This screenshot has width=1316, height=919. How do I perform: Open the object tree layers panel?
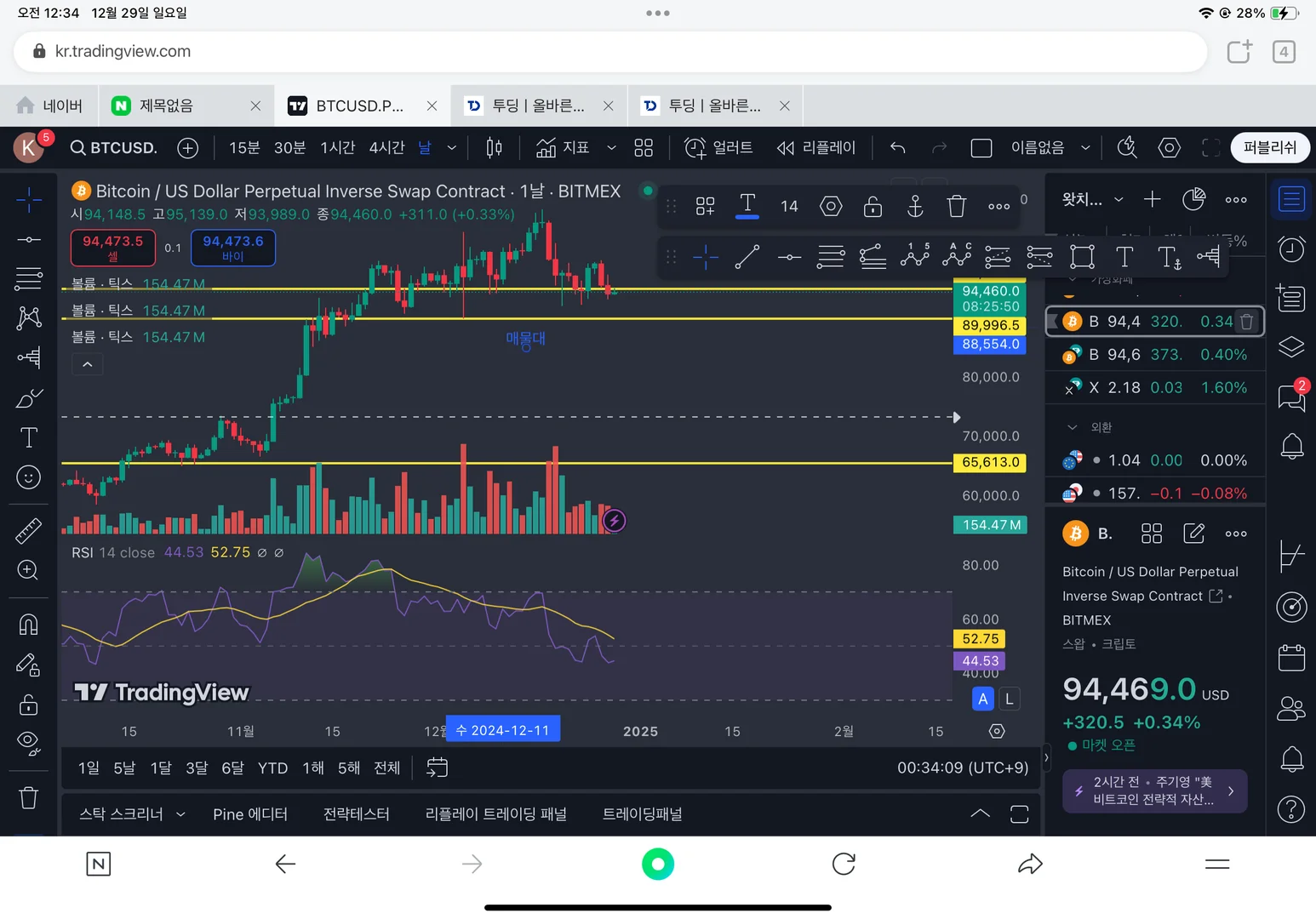click(x=1291, y=347)
